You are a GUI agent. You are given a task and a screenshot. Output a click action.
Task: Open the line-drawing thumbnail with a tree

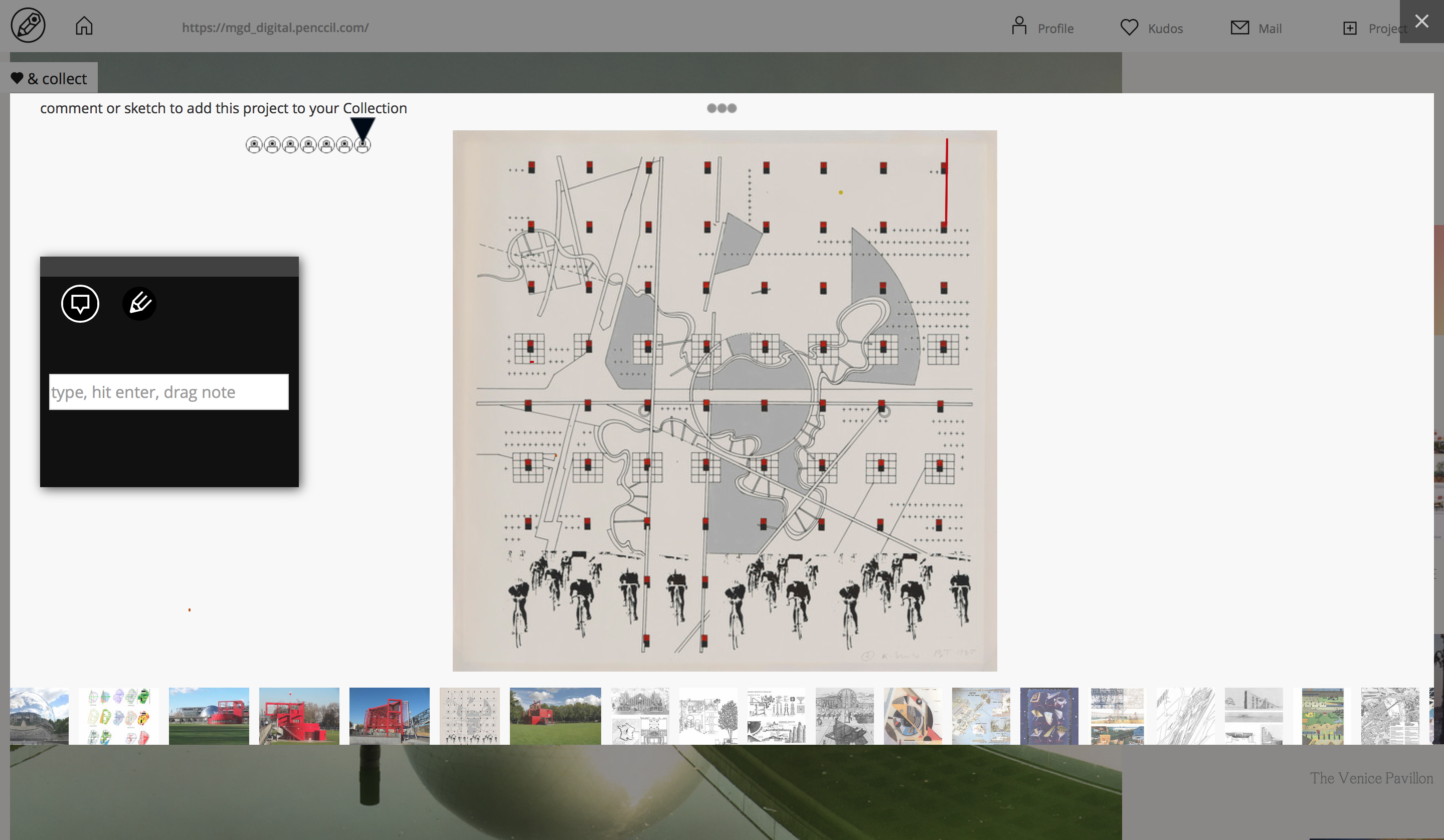tap(708, 716)
